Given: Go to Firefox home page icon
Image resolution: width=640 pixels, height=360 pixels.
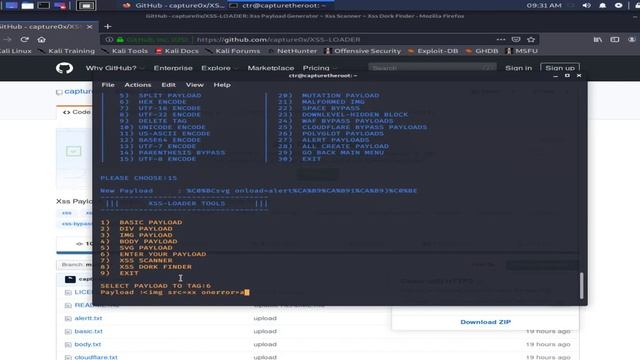Looking at the screenshot, I should [41, 40].
